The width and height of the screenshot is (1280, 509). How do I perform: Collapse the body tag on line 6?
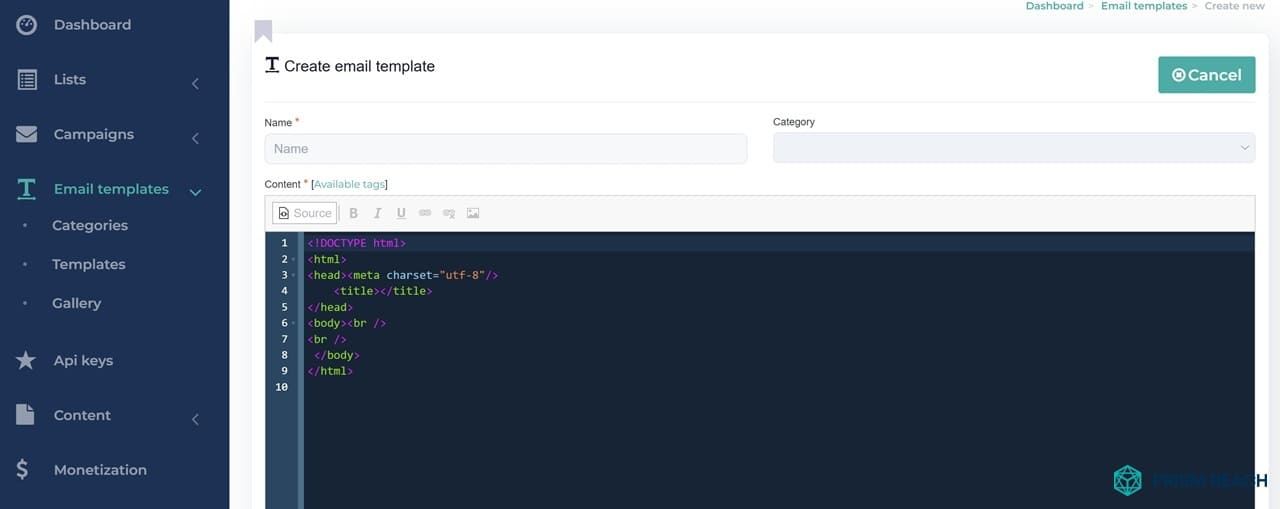tap(294, 324)
